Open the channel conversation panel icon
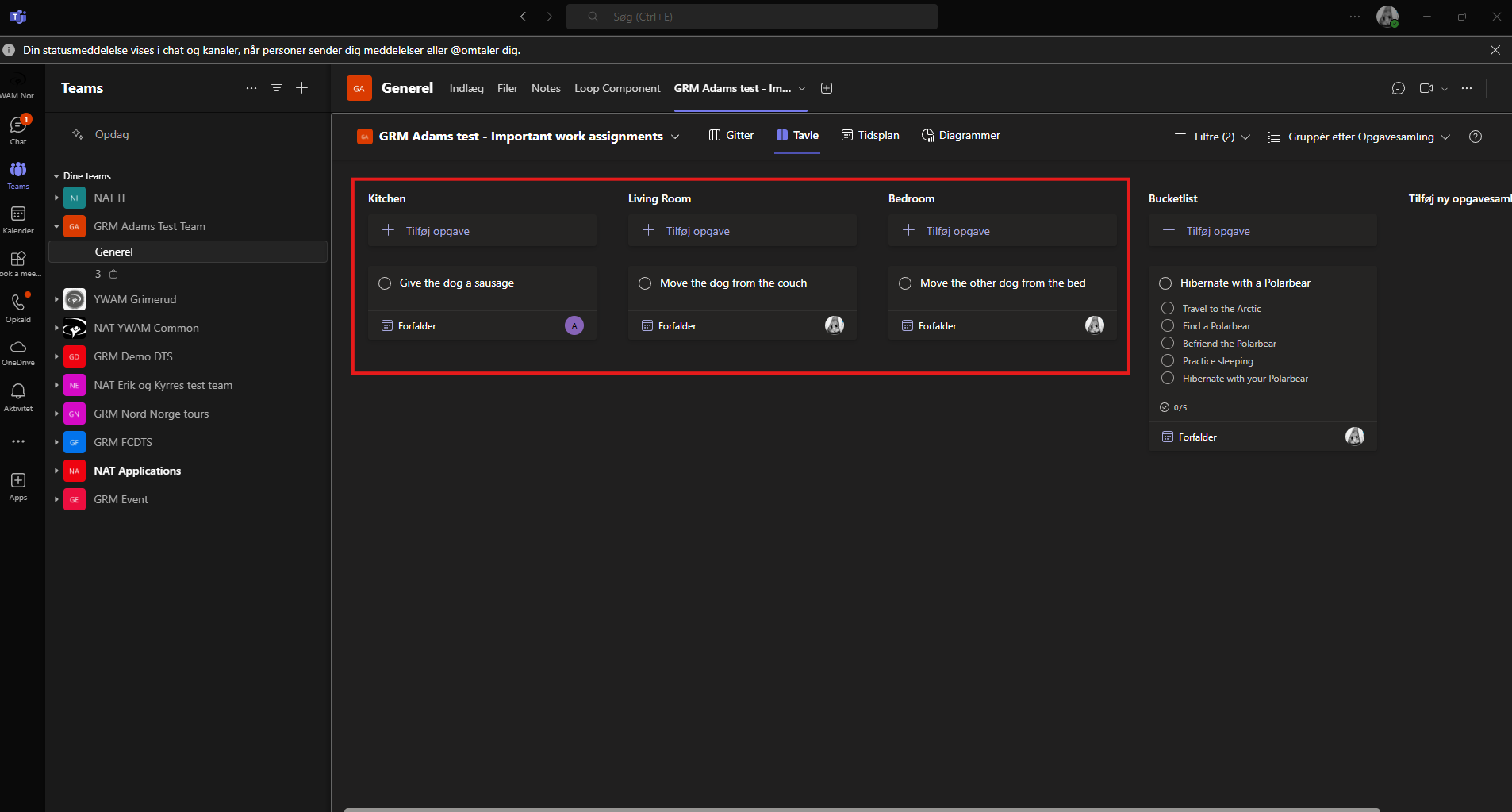The width and height of the screenshot is (1512, 812). [1399, 88]
